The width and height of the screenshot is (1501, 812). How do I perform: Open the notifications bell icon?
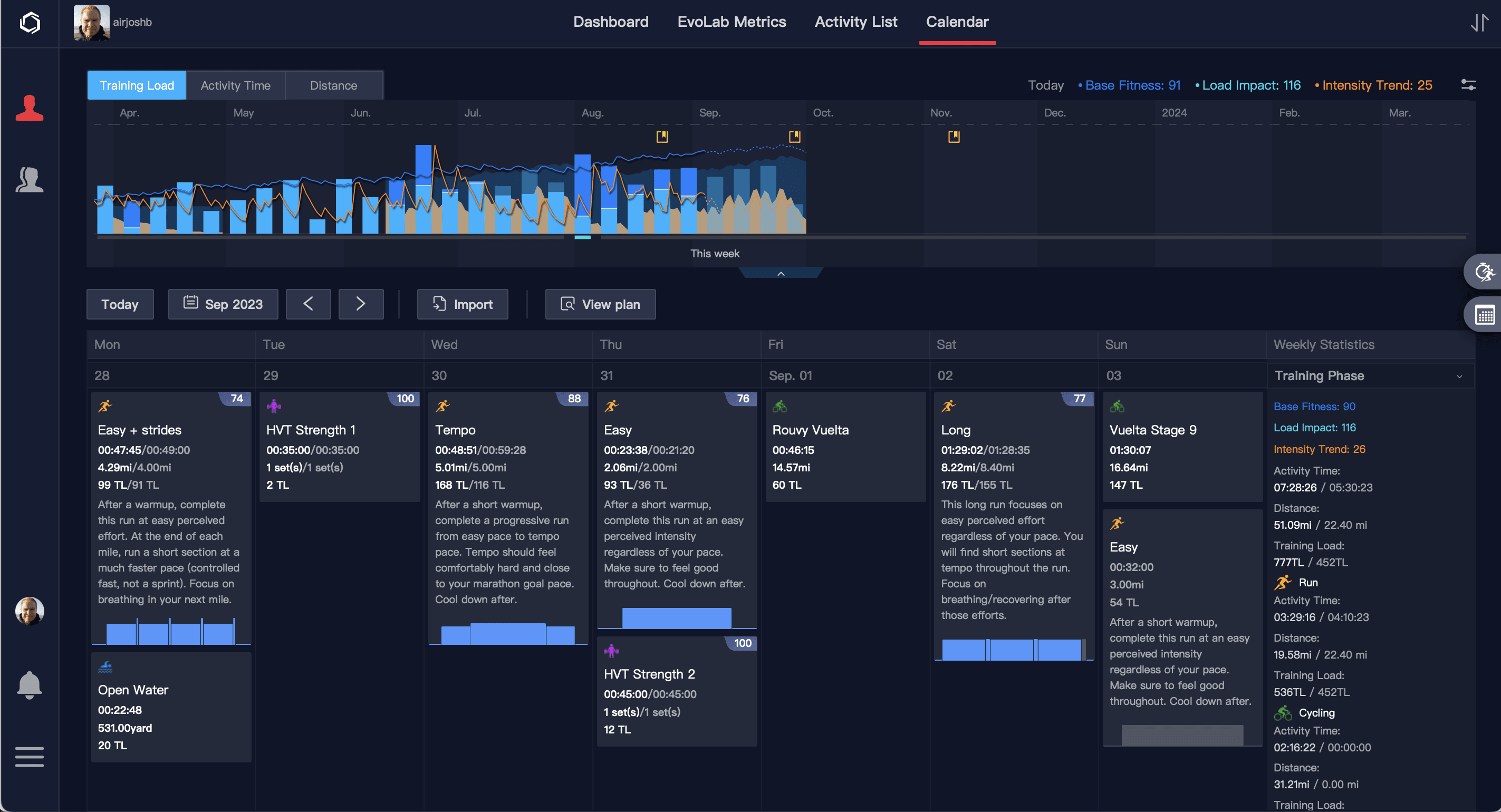tap(29, 685)
